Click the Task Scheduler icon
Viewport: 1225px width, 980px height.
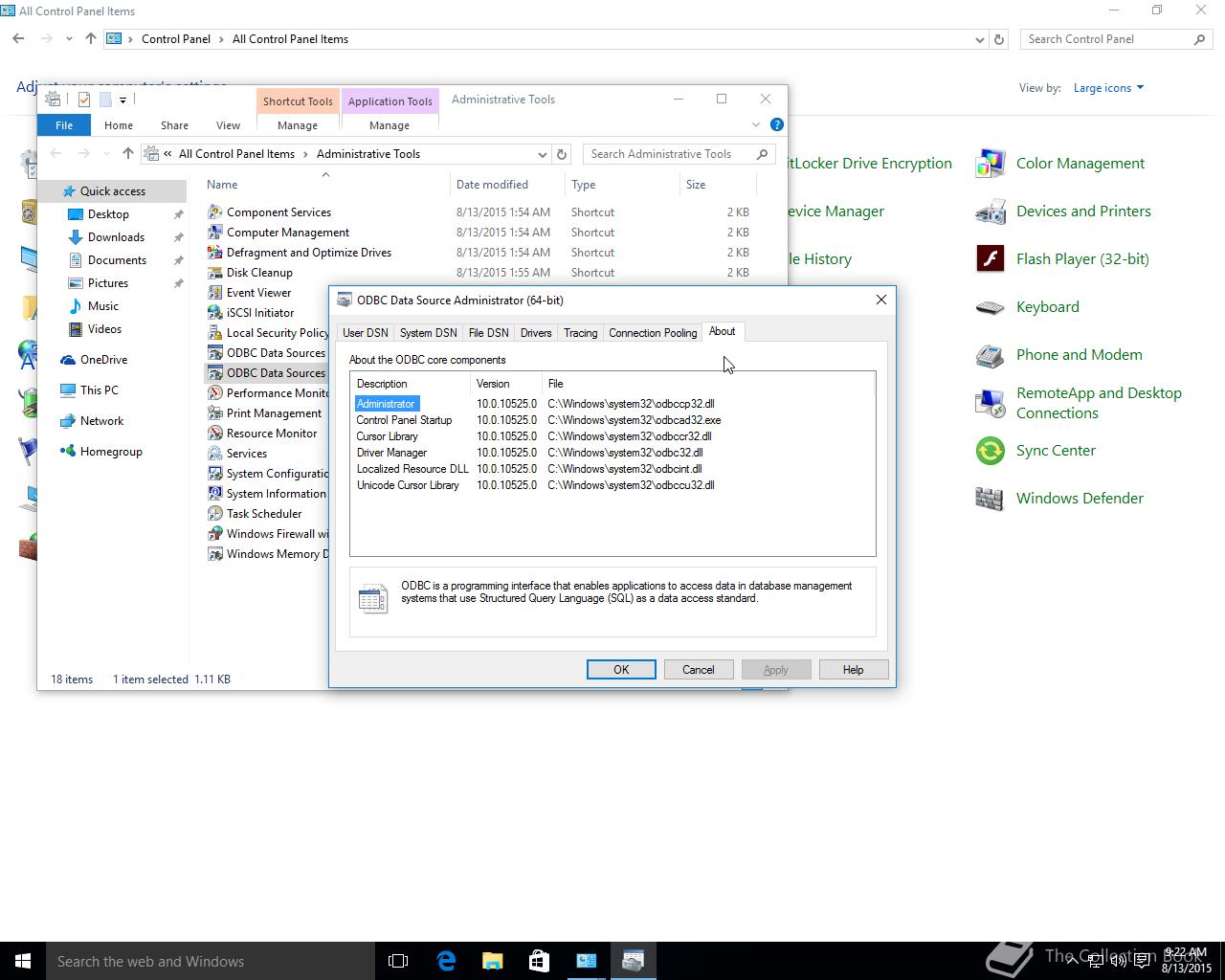pos(215,514)
